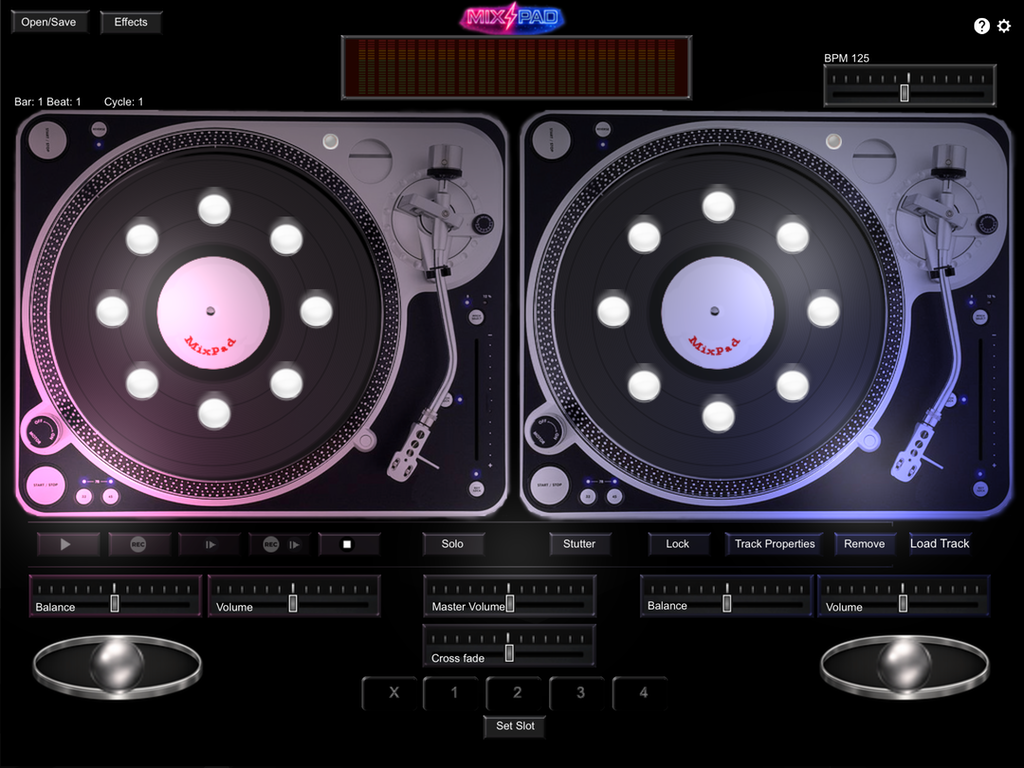Click the Load Track button

[x=940, y=543]
